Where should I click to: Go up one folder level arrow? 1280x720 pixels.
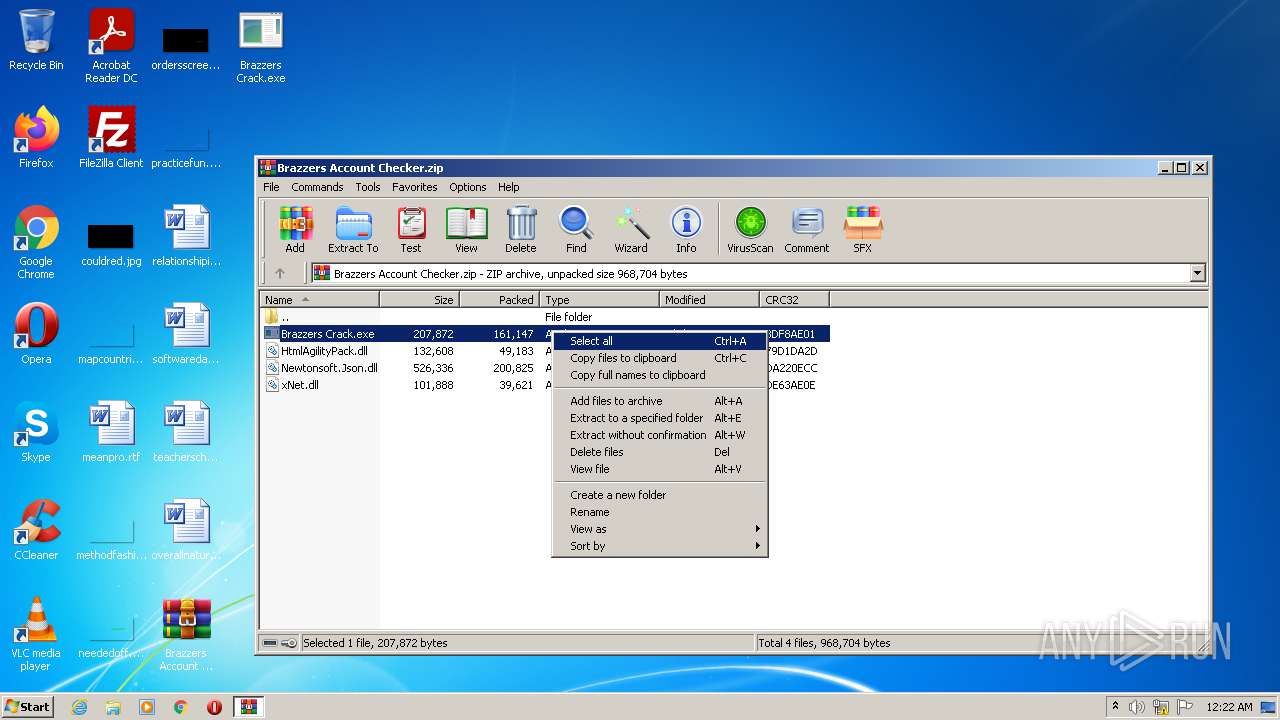click(280, 273)
